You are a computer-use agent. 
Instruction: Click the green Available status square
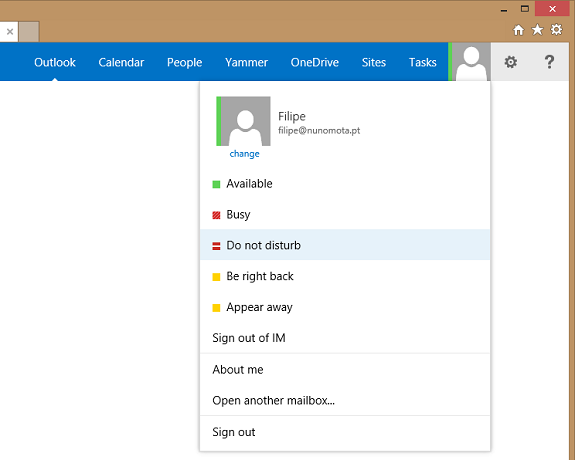point(216,184)
